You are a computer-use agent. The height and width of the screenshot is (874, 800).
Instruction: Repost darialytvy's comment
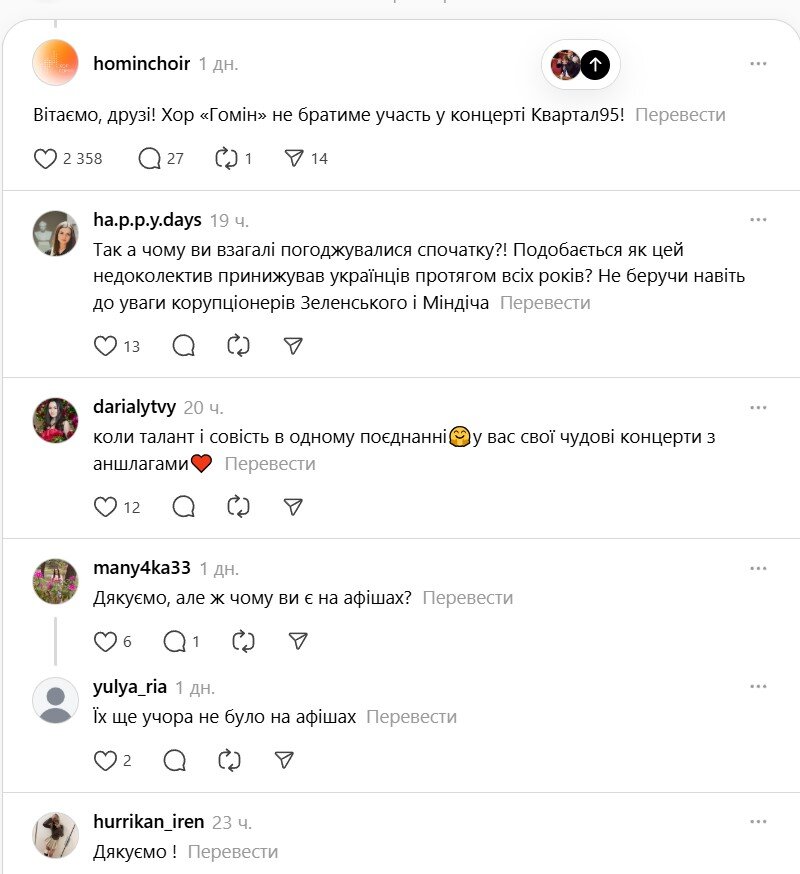(x=238, y=507)
